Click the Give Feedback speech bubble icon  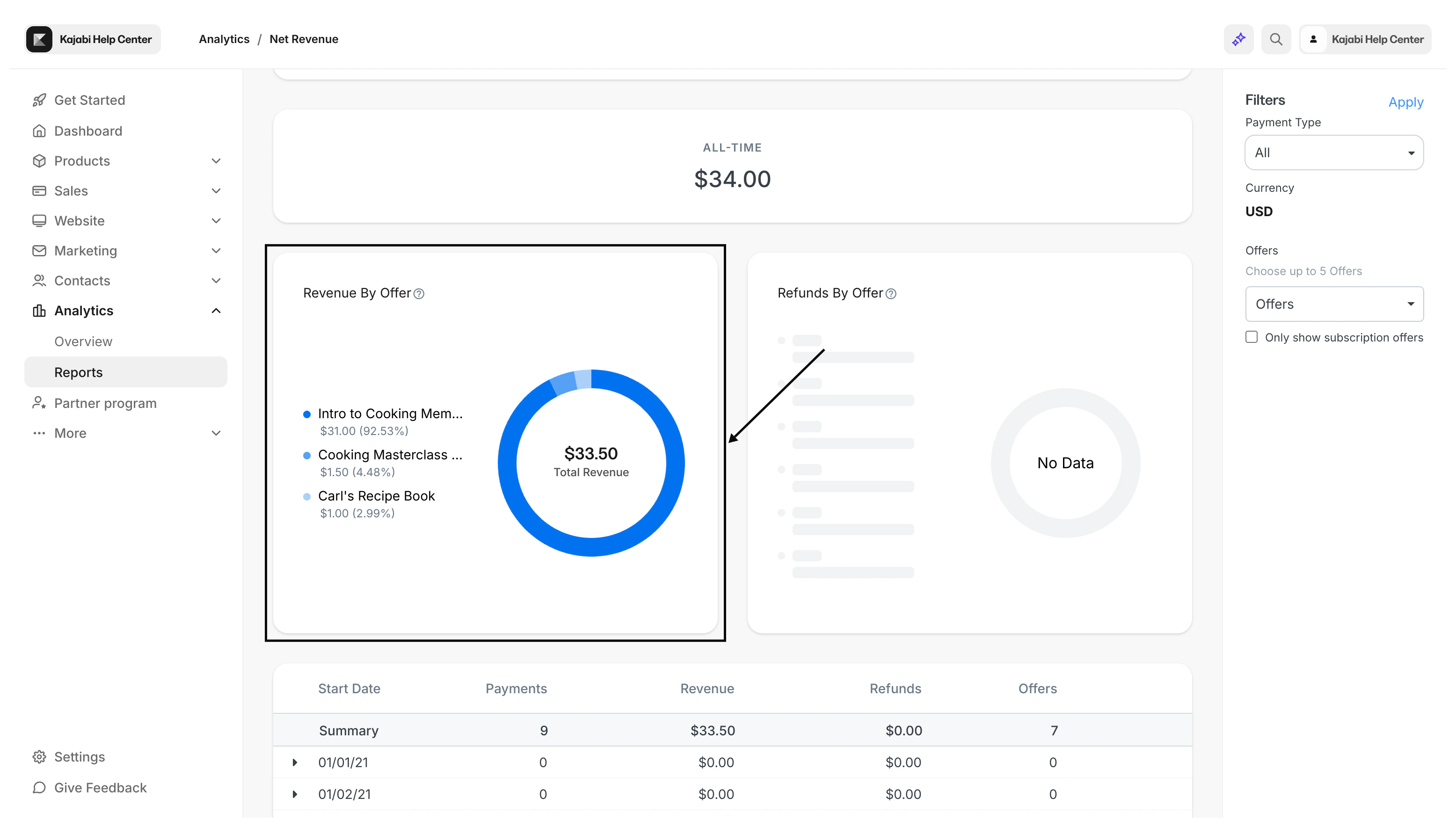[39, 787]
